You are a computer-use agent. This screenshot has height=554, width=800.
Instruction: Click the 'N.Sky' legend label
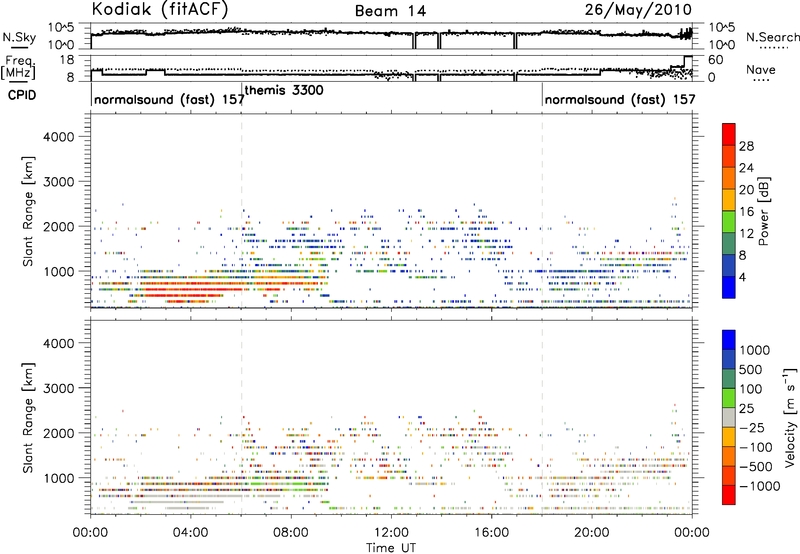coord(19,38)
